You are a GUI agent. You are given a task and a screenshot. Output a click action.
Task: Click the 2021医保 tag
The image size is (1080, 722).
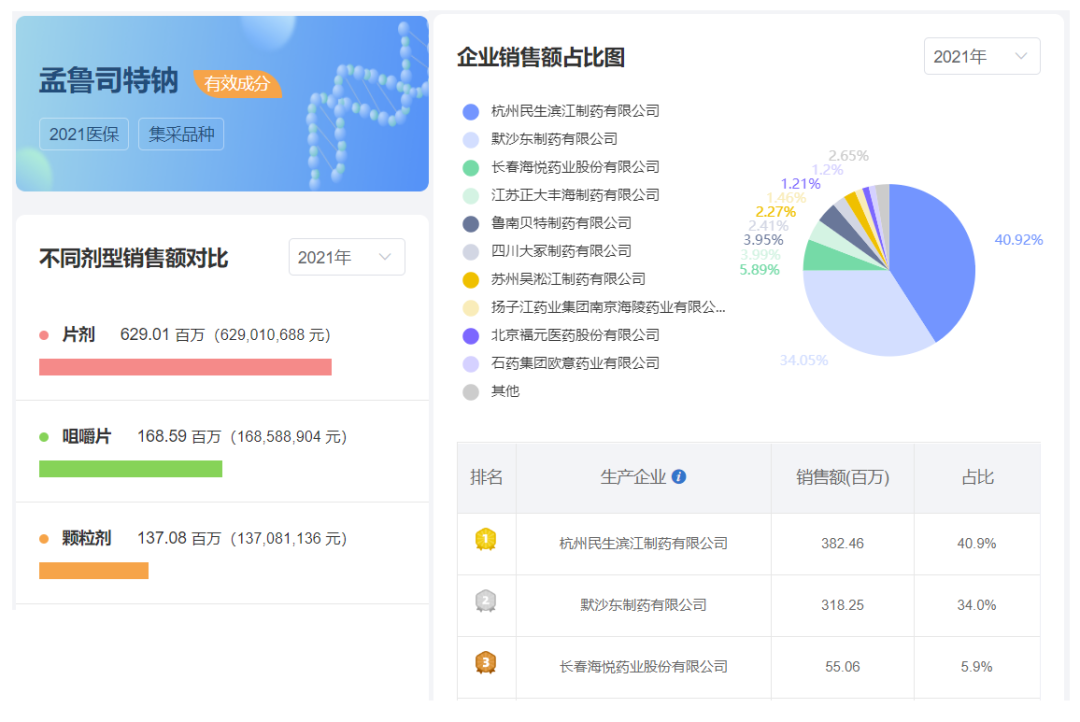[84, 134]
